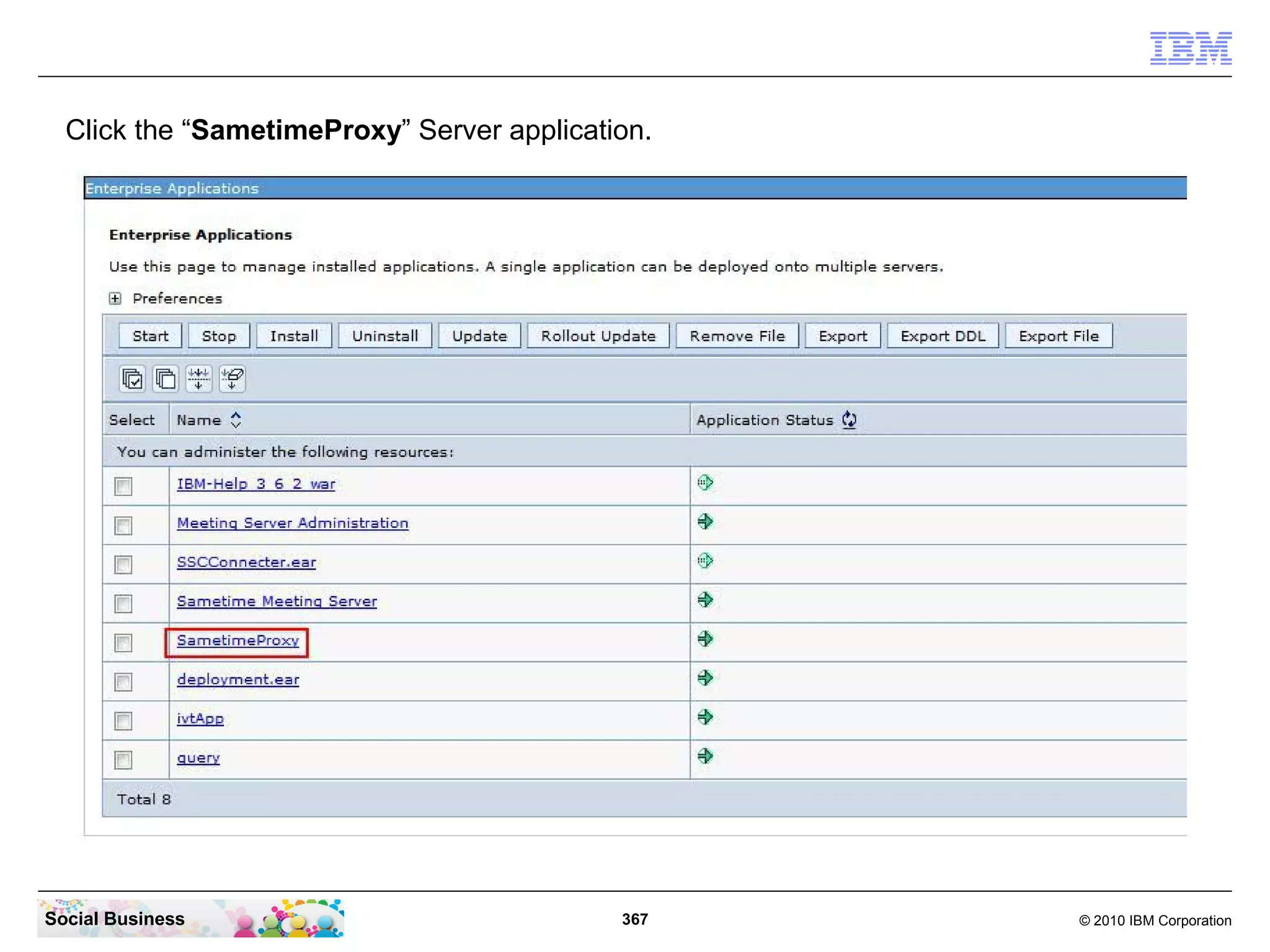The width and height of the screenshot is (1270, 952).
Task: Open the ivtApp link
Action: pos(200,718)
